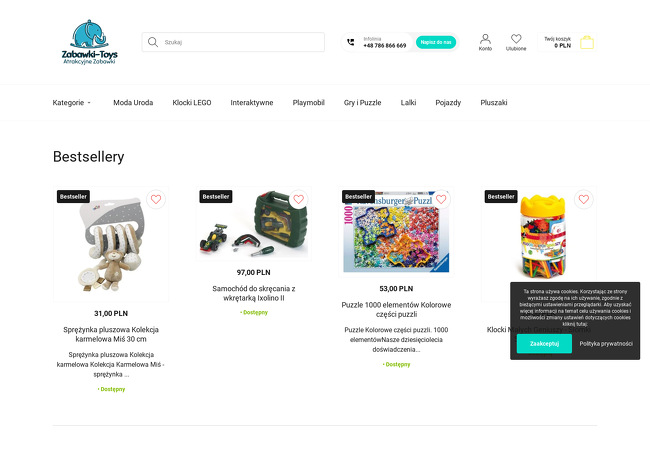Viewport: 650px width, 450px height.
Task: Click the Zabawki-Toys elephant logo
Action: (90, 42)
